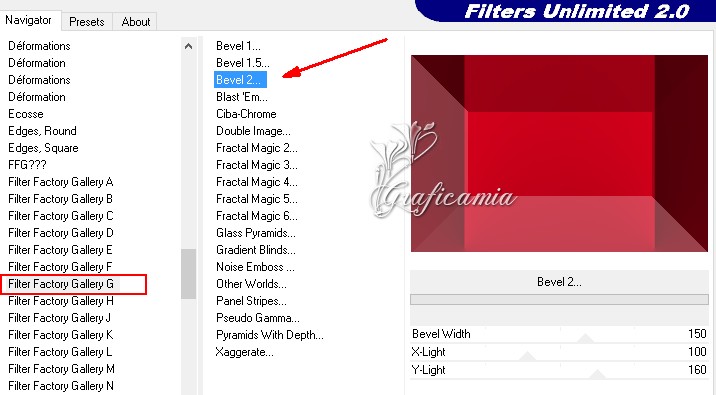Adjust the Bevel Width slider
Image resolution: width=716 pixels, height=395 pixels.
click(559, 334)
